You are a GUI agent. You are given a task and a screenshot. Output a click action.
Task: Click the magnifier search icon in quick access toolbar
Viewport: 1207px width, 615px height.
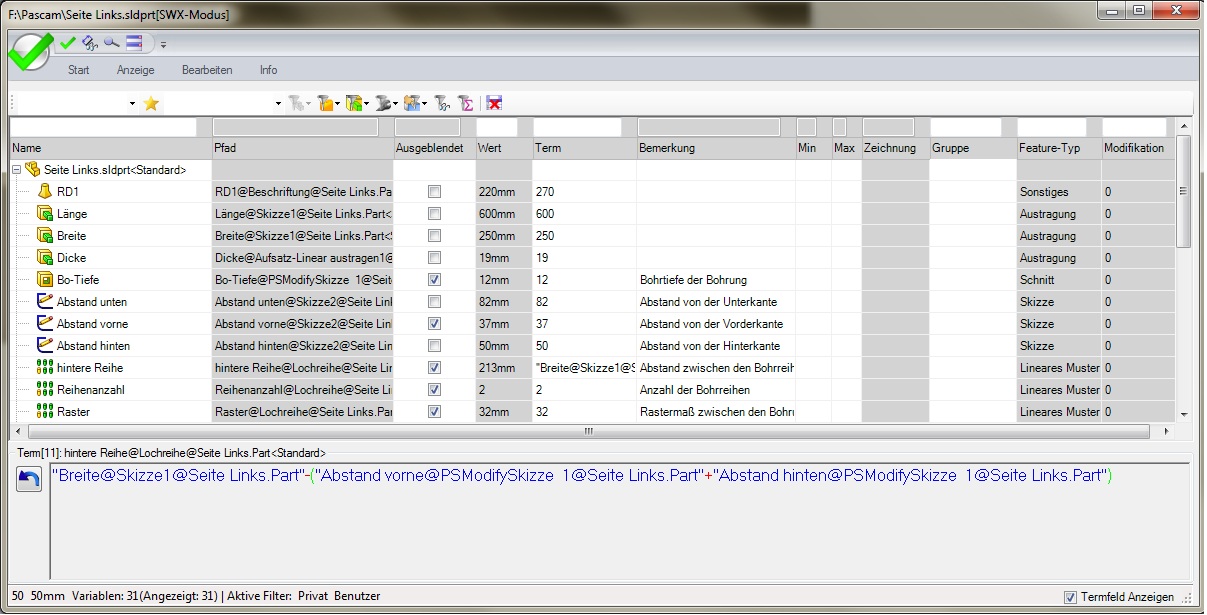(111, 43)
